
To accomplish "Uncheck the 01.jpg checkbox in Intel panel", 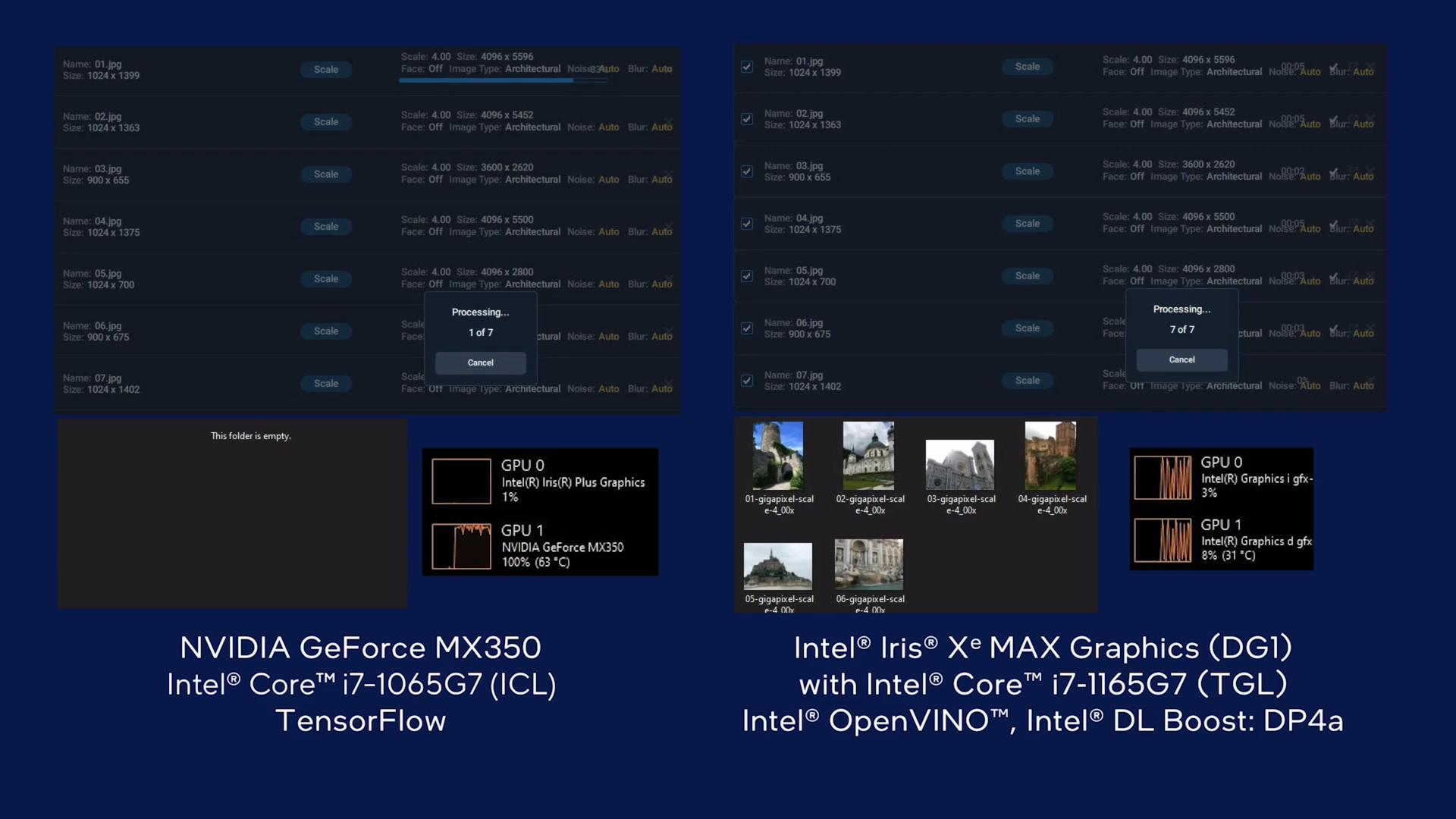I will click(747, 67).
